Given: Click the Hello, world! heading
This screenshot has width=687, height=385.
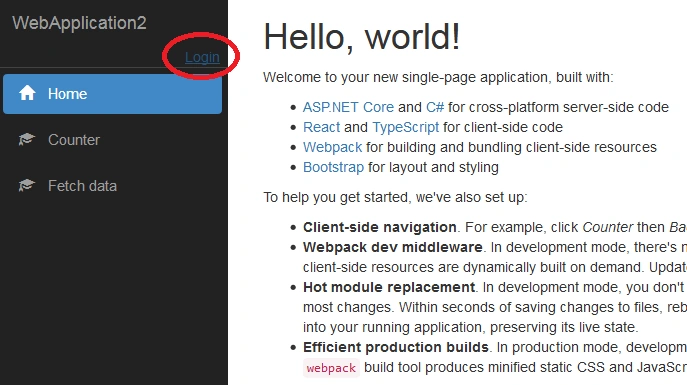Looking at the screenshot, I should (x=362, y=37).
